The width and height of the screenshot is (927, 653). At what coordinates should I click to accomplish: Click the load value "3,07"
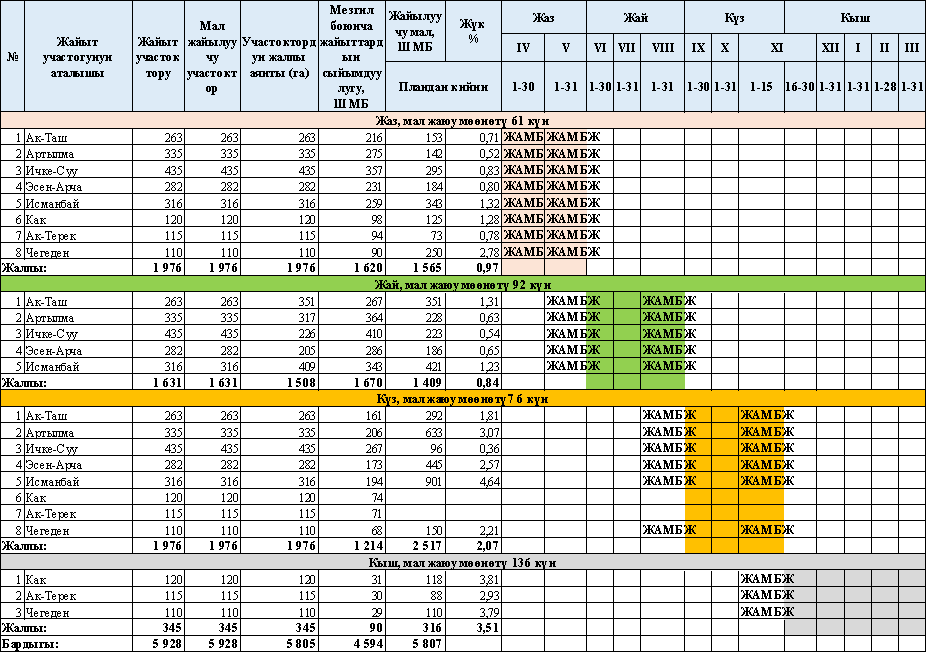[473, 432]
